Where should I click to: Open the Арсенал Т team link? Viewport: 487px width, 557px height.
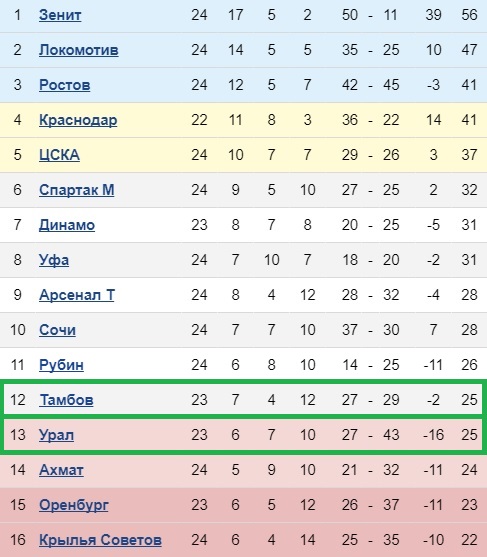pos(77,295)
